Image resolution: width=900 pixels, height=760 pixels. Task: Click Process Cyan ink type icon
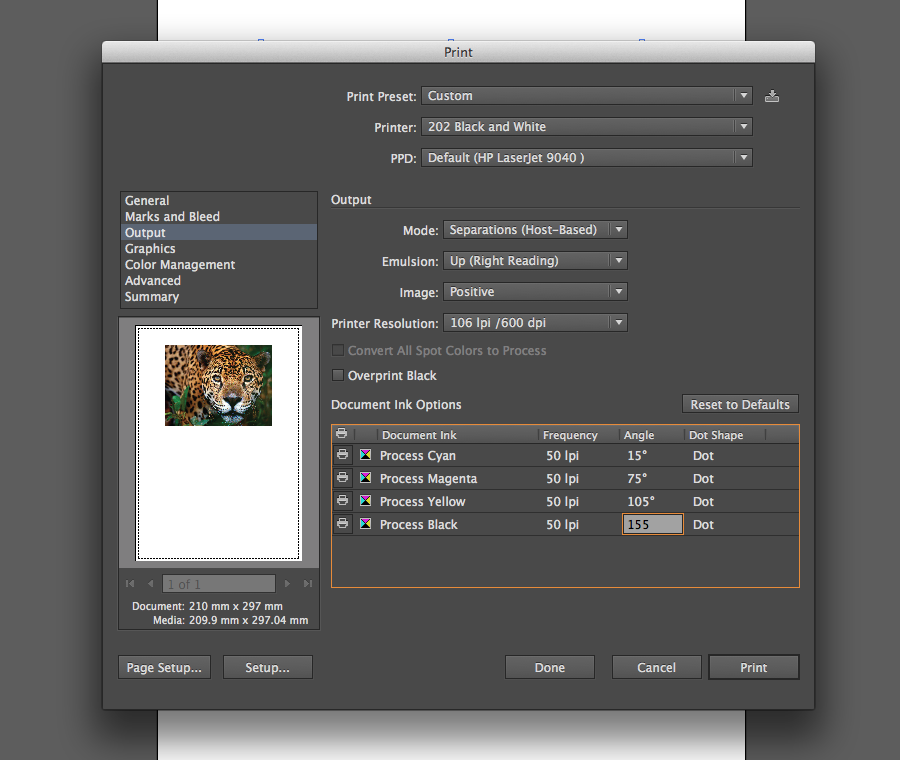(366, 455)
